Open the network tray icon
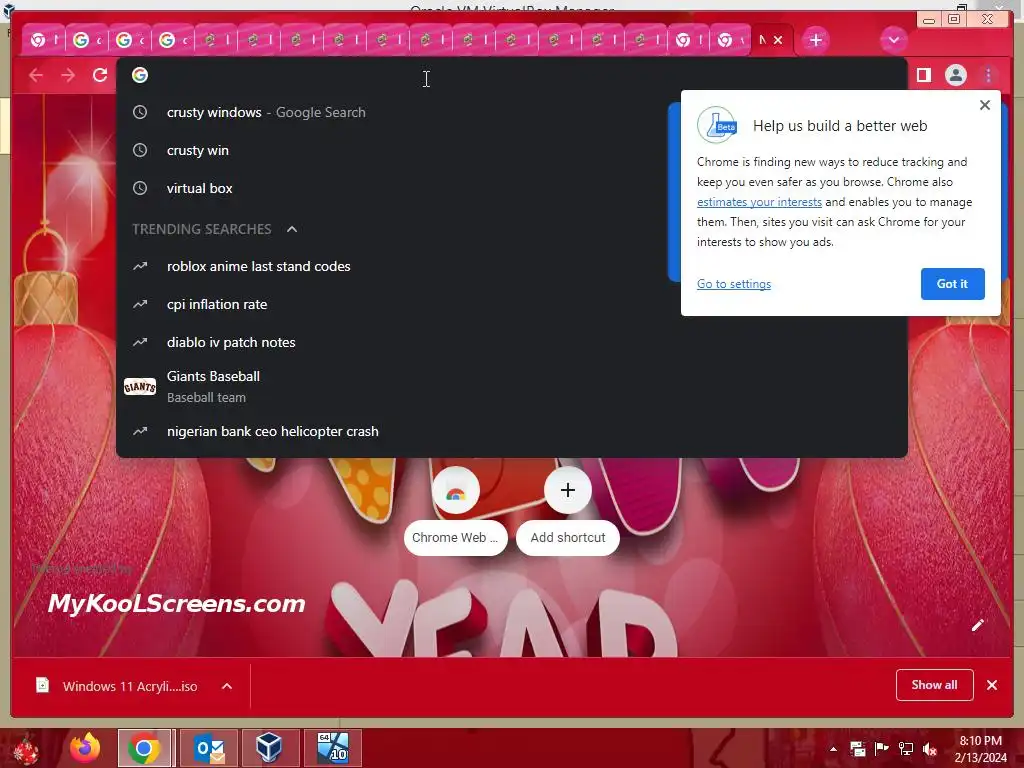 coord(906,749)
